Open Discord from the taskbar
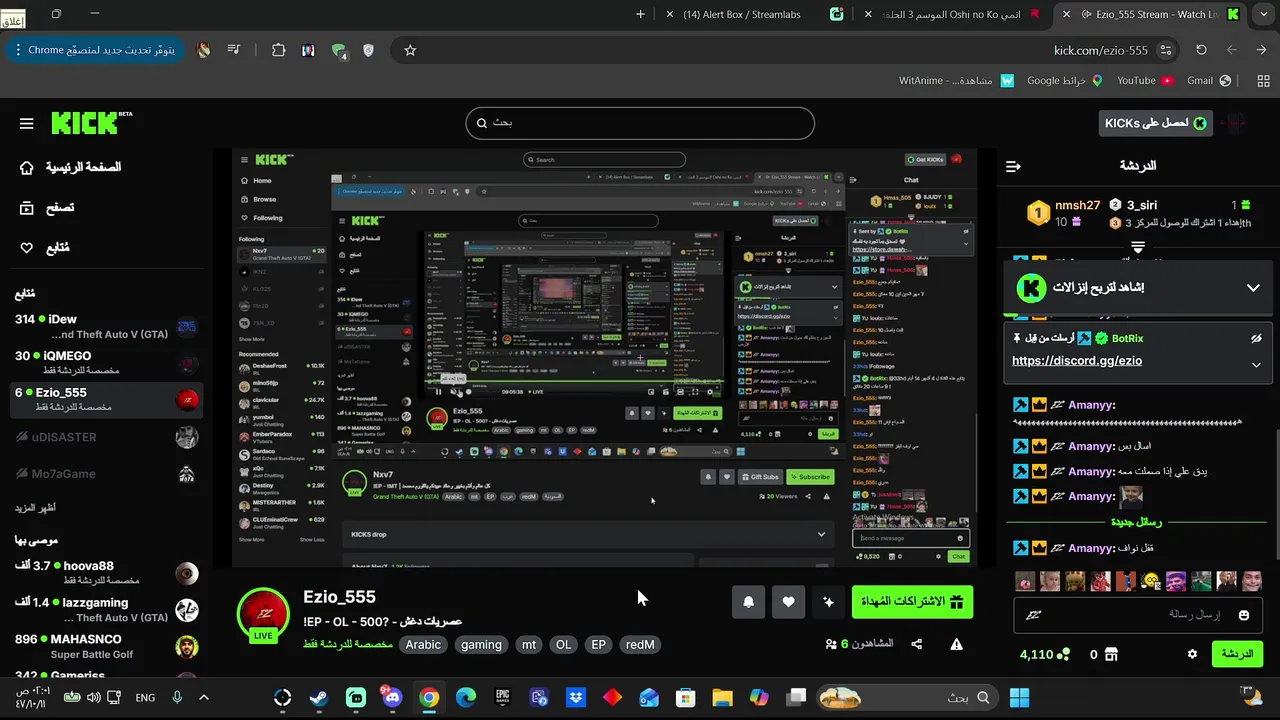This screenshot has height=720, width=1280. tap(391, 697)
